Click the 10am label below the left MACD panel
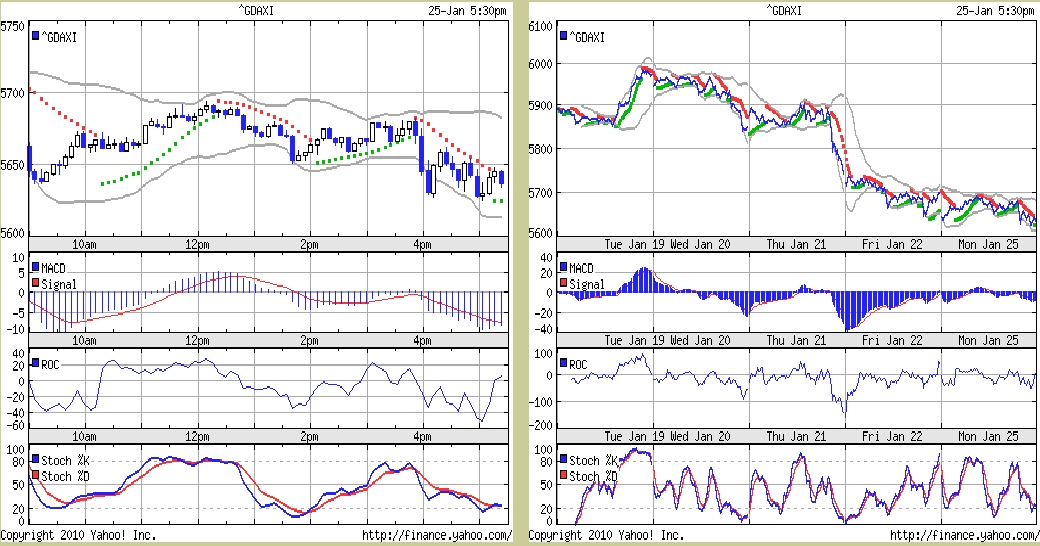 [x=84, y=340]
